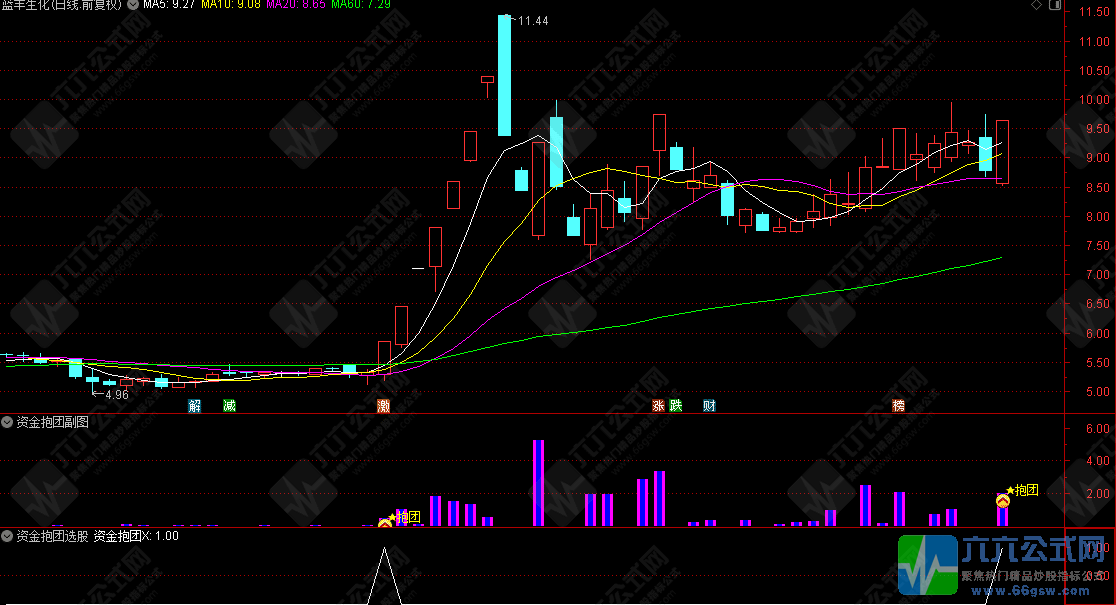Screen dimensions: 1116x605
Task: Select the MA5 moving average label
Action: coord(168,5)
